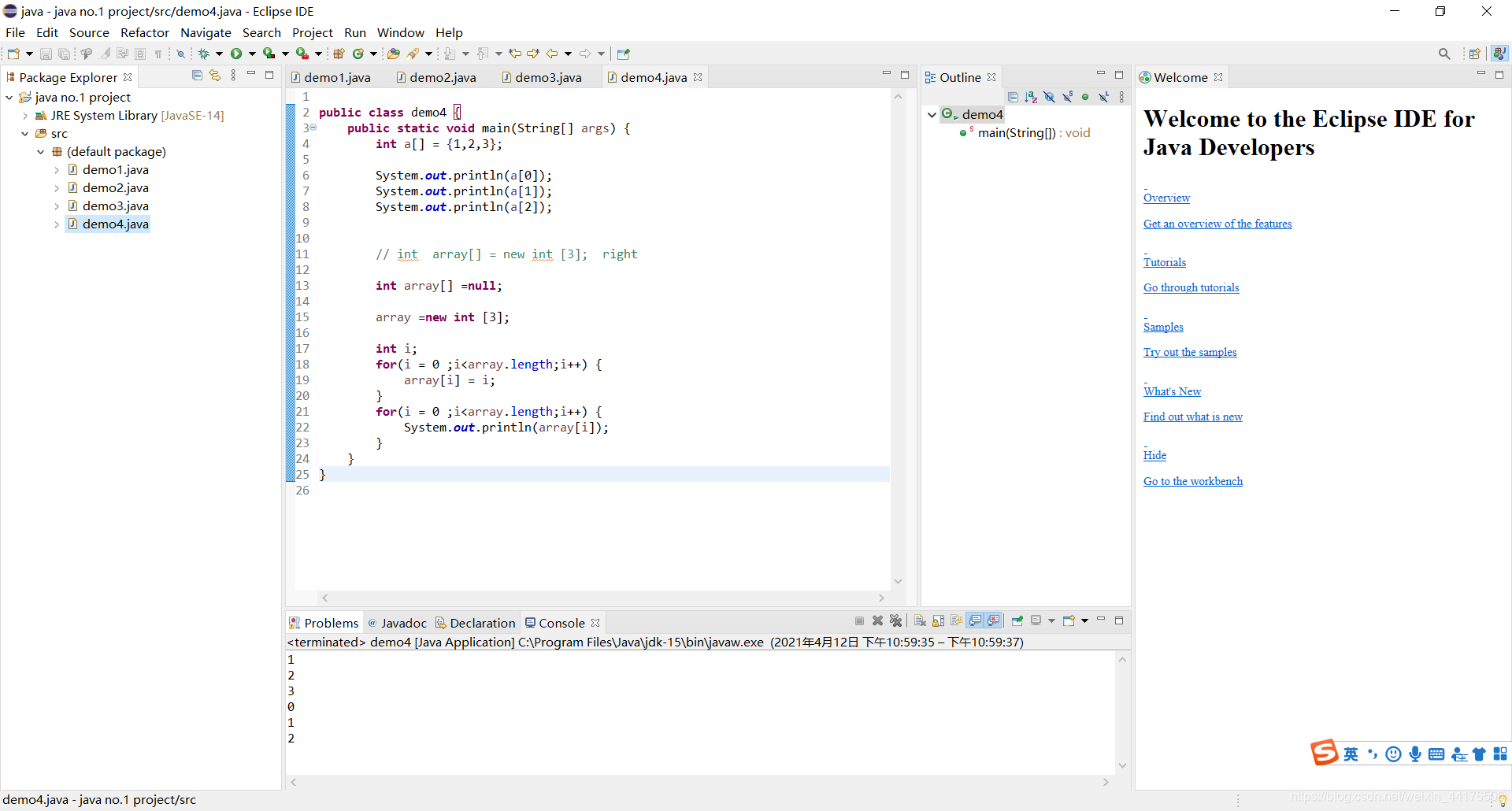Switch to the Javadoc tab
The width and height of the screenshot is (1512, 811).
tap(398, 623)
